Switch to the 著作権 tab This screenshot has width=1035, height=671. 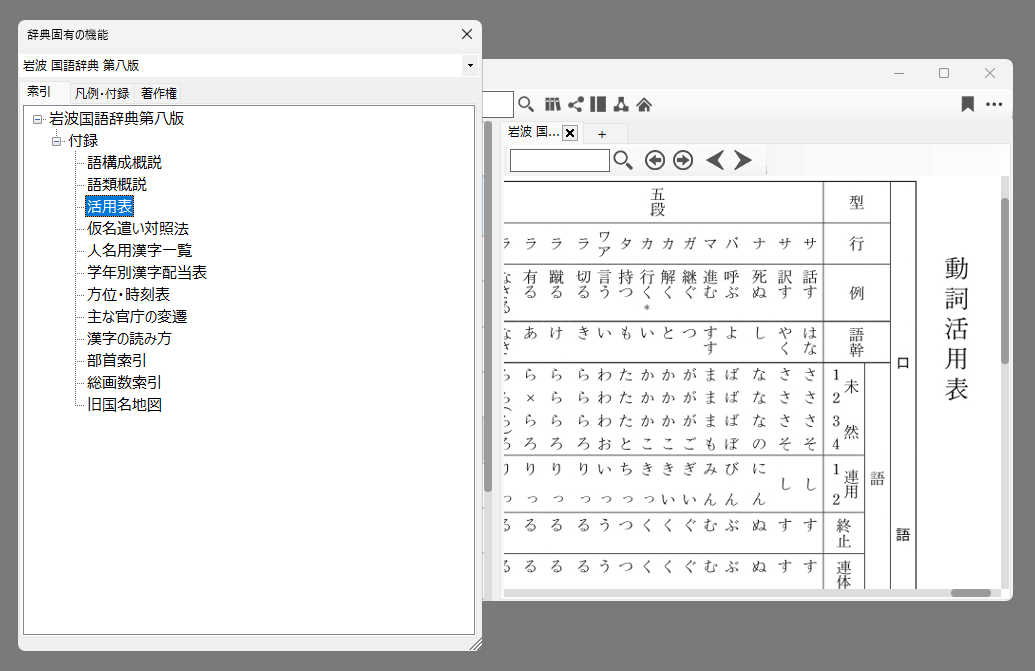[159, 93]
